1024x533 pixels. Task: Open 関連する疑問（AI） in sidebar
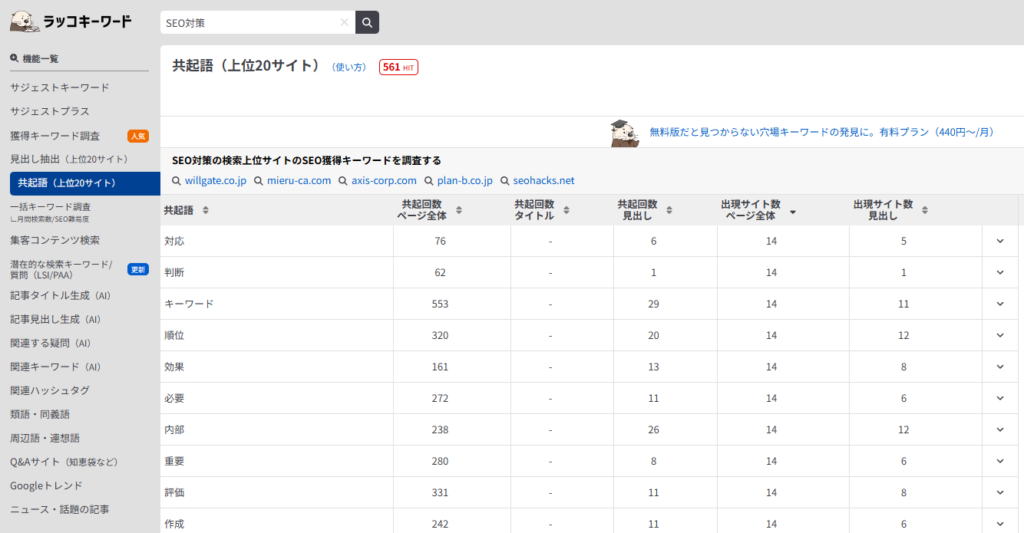(x=50, y=344)
